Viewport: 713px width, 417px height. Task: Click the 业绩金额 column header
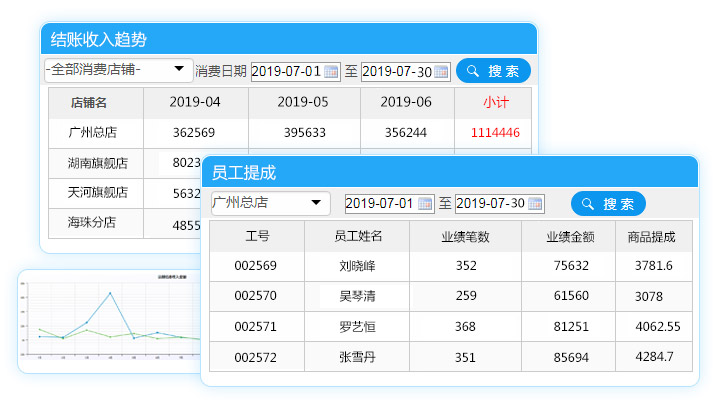coord(570,237)
